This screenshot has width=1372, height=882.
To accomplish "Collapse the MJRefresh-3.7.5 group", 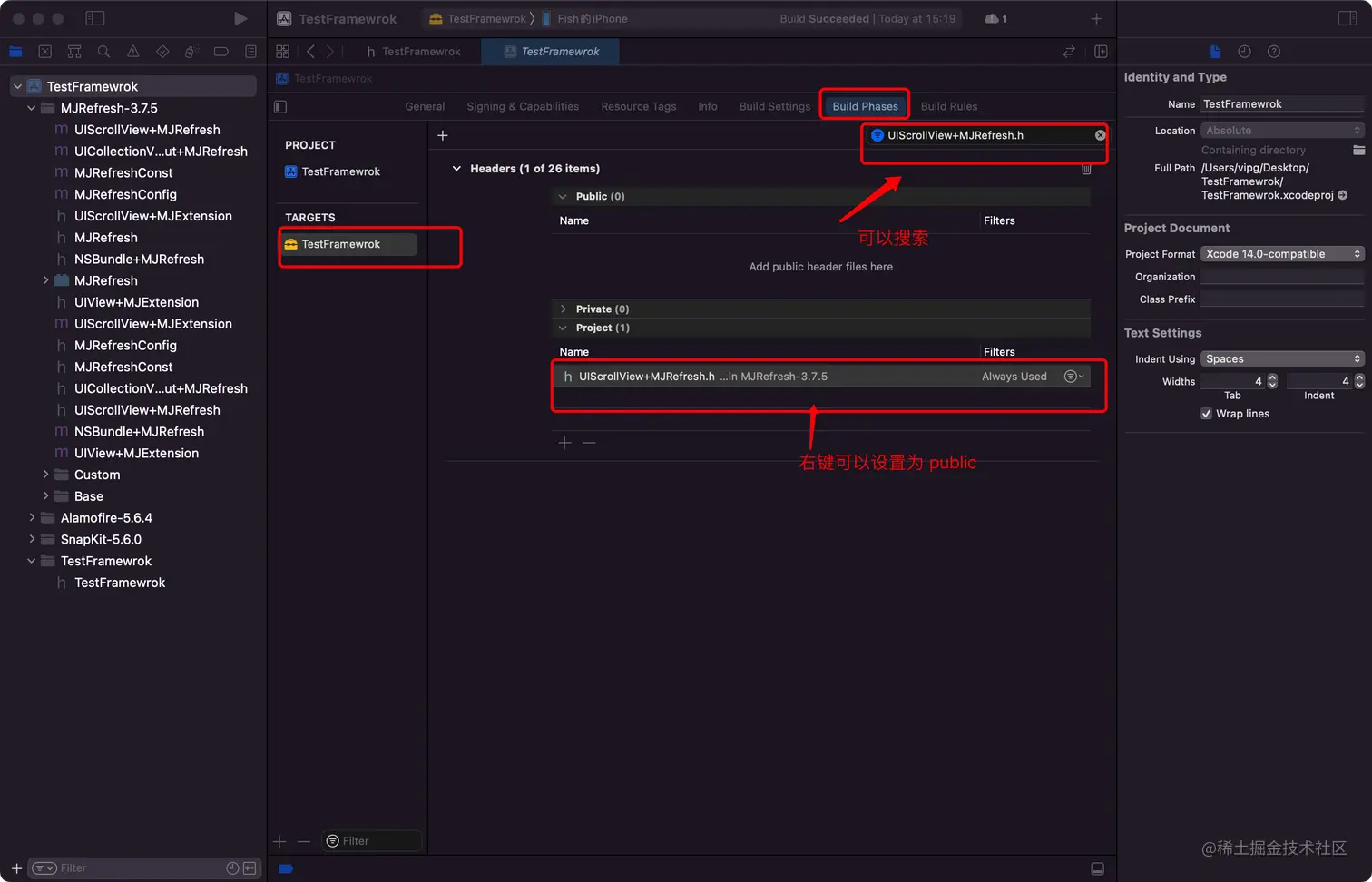I will click(32, 108).
